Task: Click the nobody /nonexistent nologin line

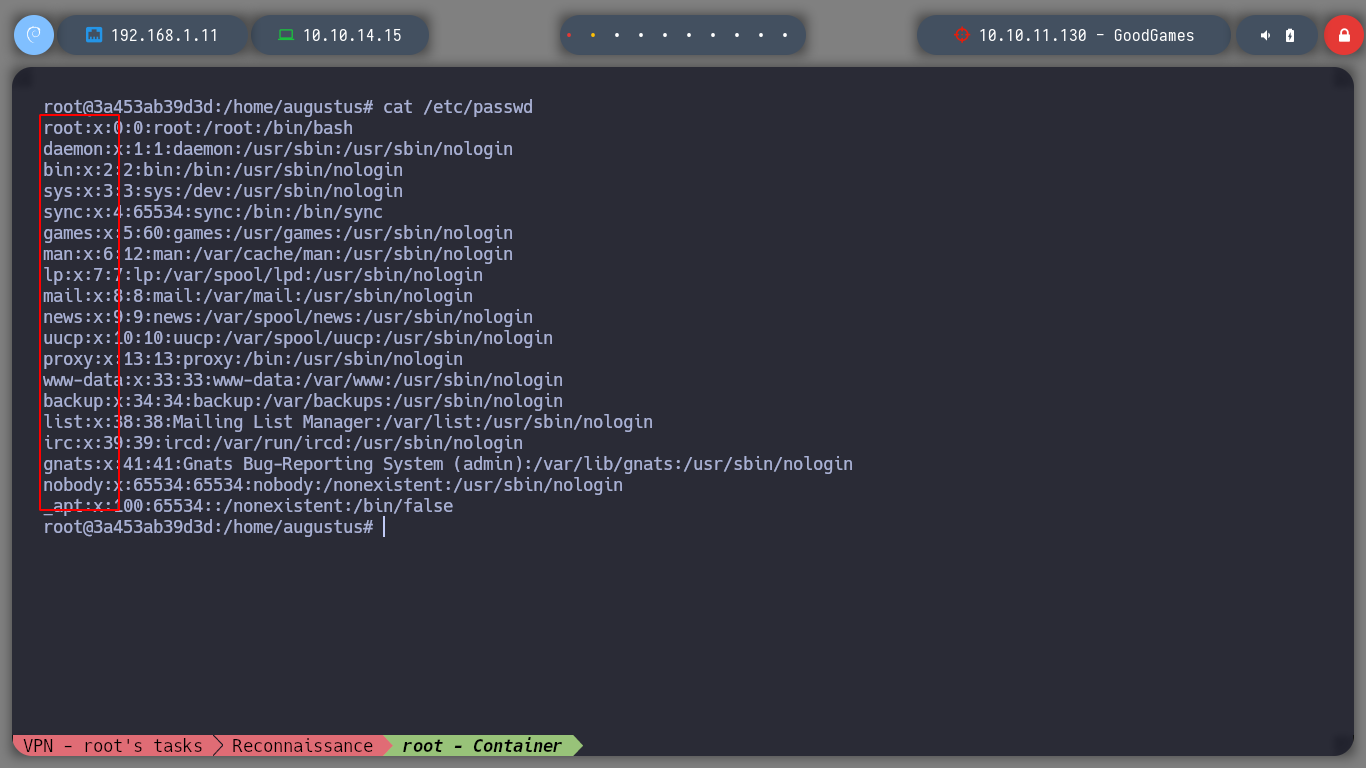Action: pyautogui.click(x=333, y=485)
